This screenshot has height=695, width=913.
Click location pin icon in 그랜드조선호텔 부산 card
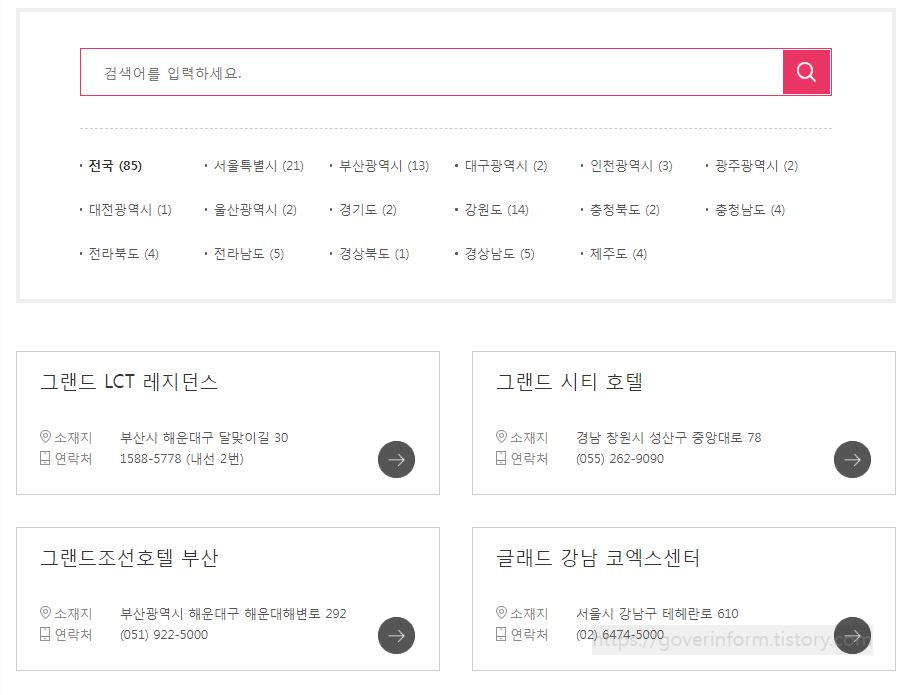45,612
